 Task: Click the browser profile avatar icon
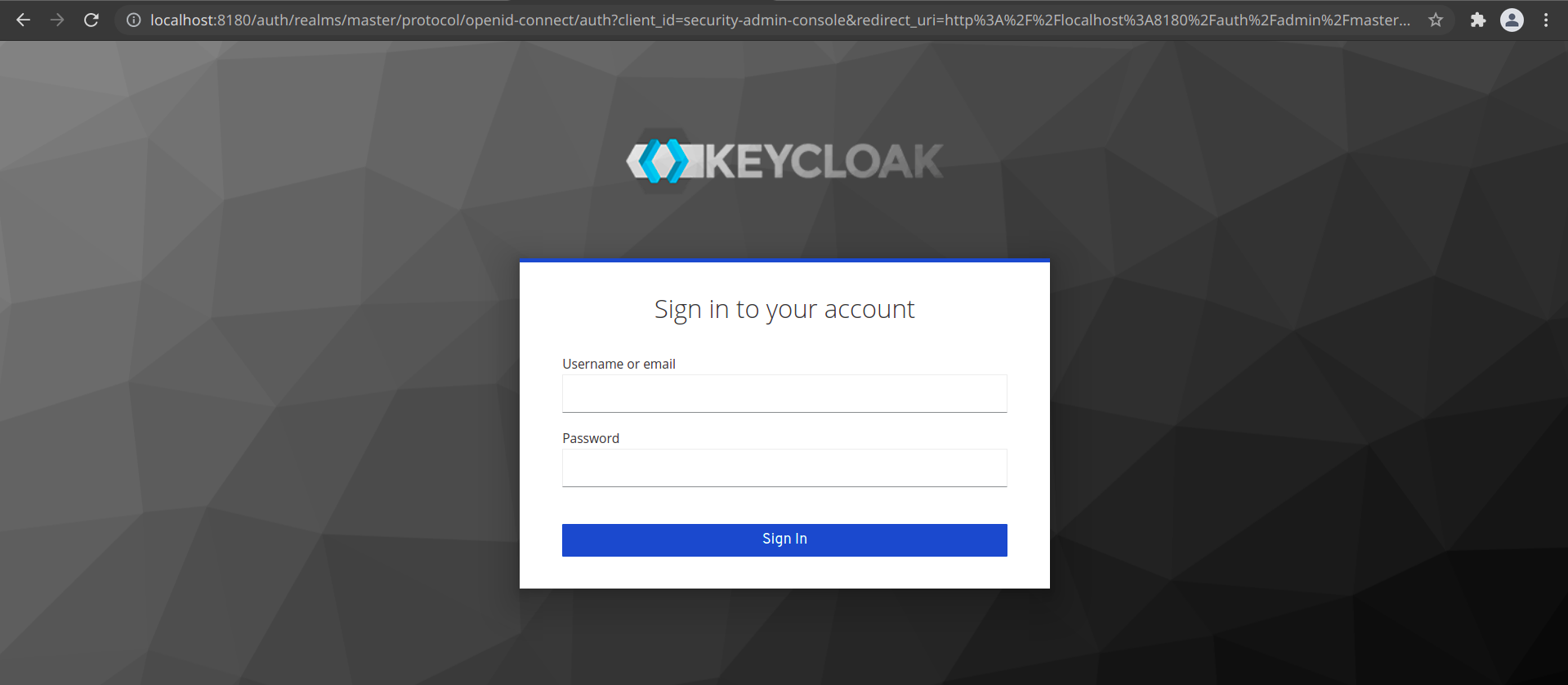pos(1512,20)
